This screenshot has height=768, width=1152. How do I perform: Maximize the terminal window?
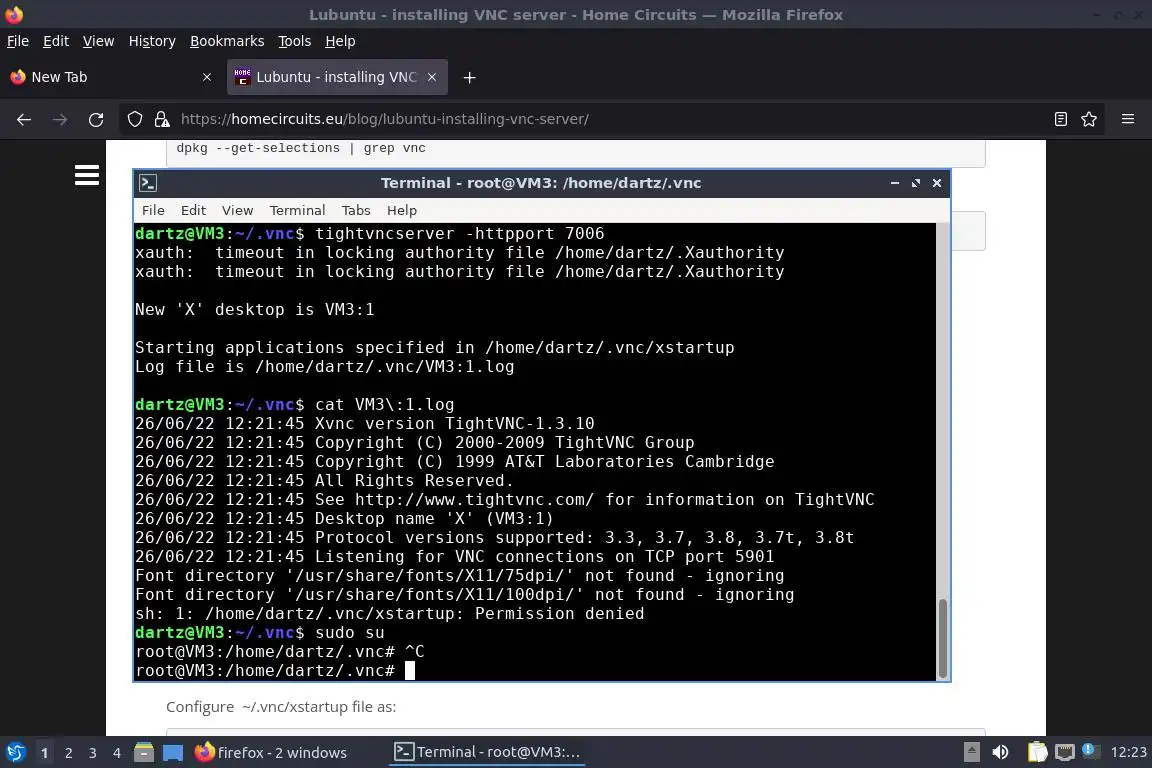click(x=915, y=183)
